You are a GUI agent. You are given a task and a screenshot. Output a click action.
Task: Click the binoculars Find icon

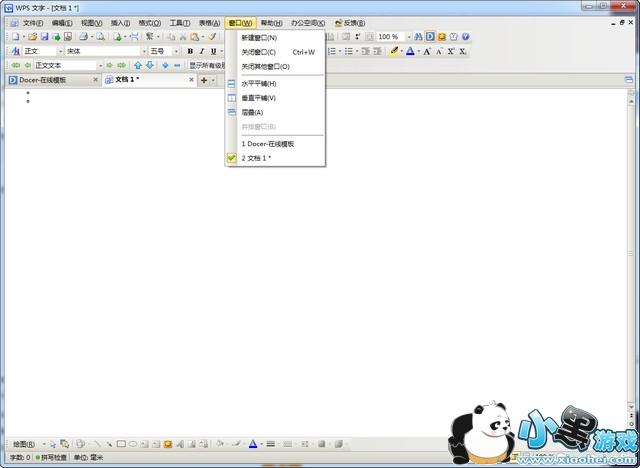[x=418, y=37]
